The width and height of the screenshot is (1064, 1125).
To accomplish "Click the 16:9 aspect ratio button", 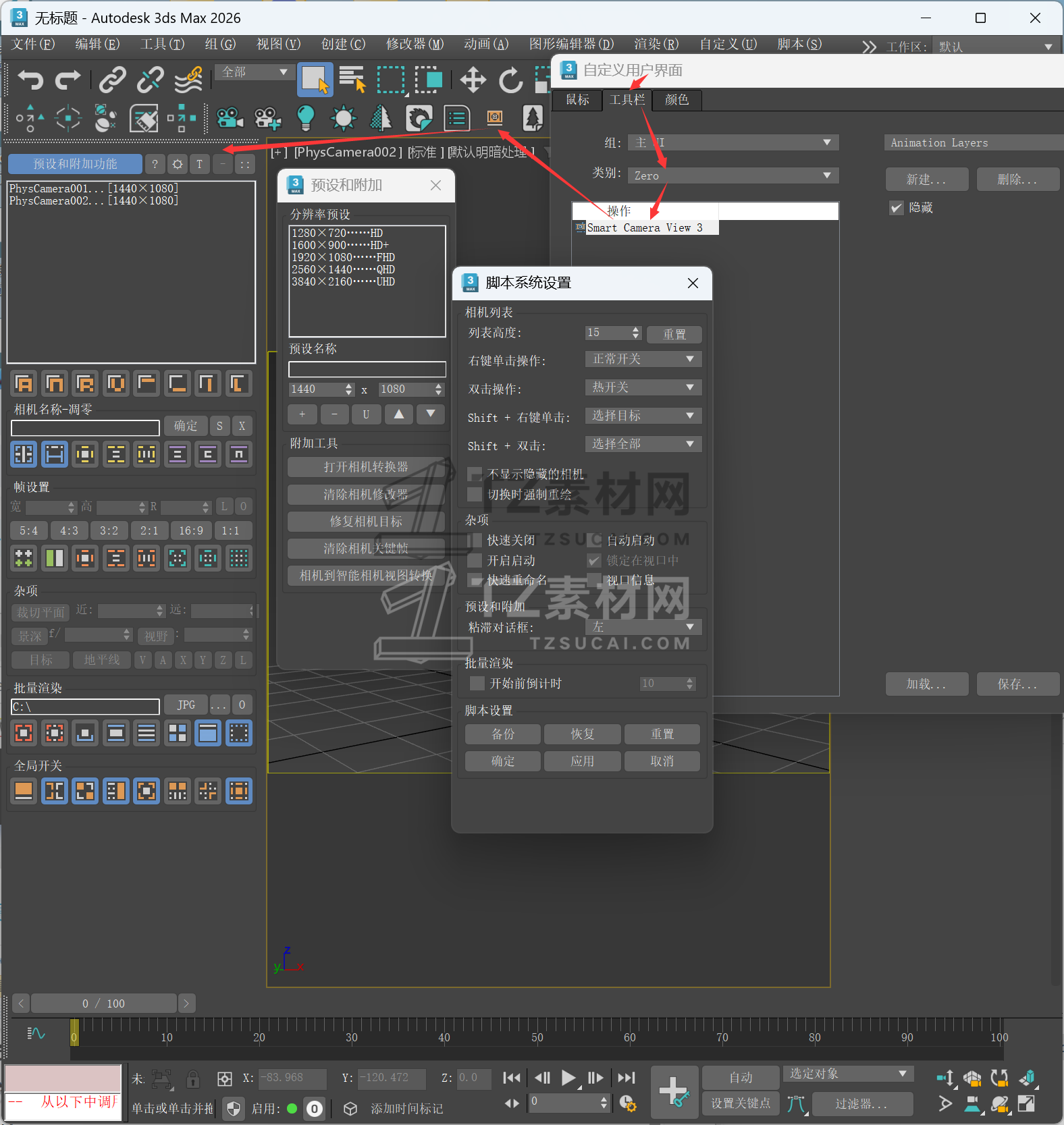I will (x=191, y=530).
